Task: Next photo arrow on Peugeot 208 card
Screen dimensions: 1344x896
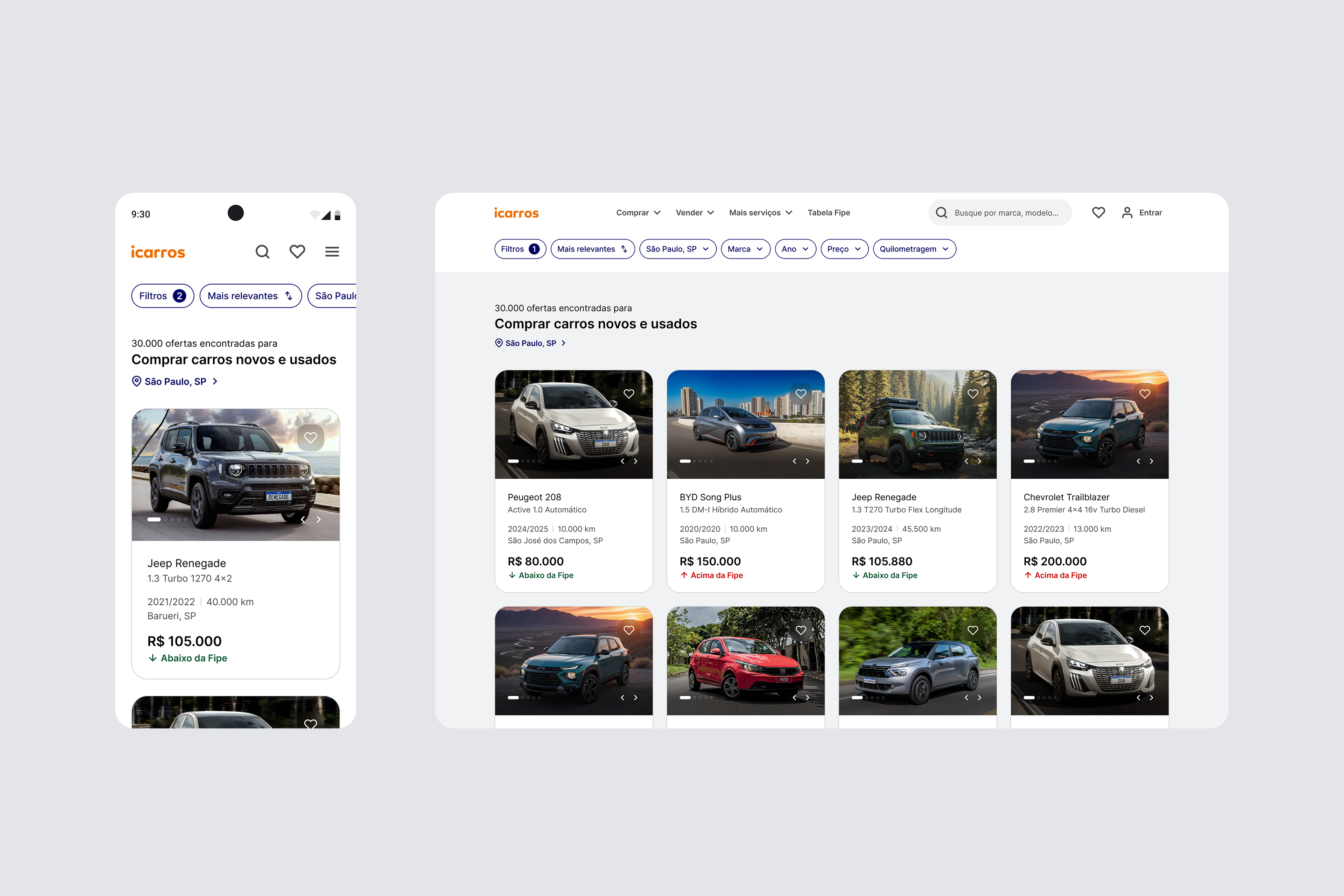Action: point(636,461)
